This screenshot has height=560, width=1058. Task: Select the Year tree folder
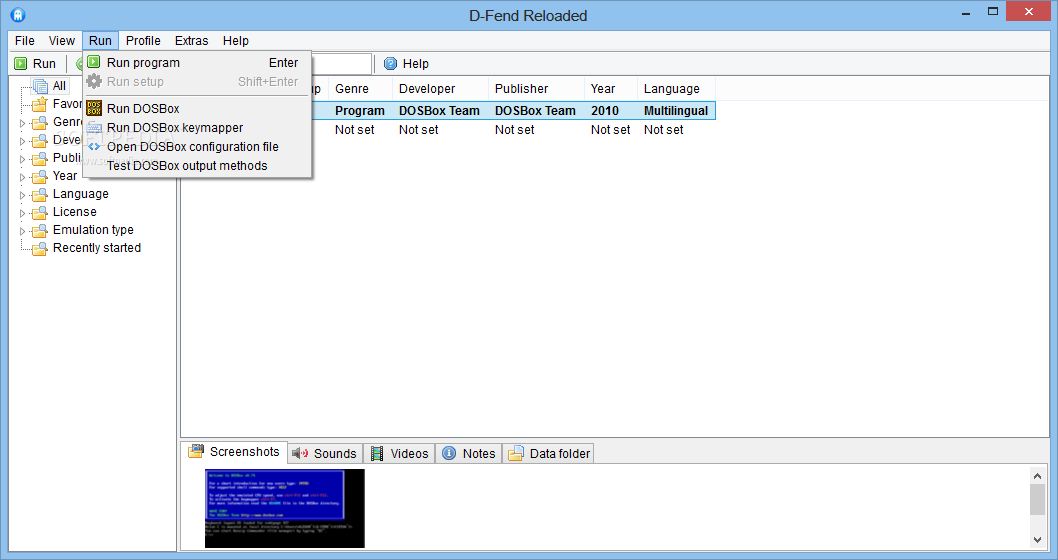pos(65,175)
